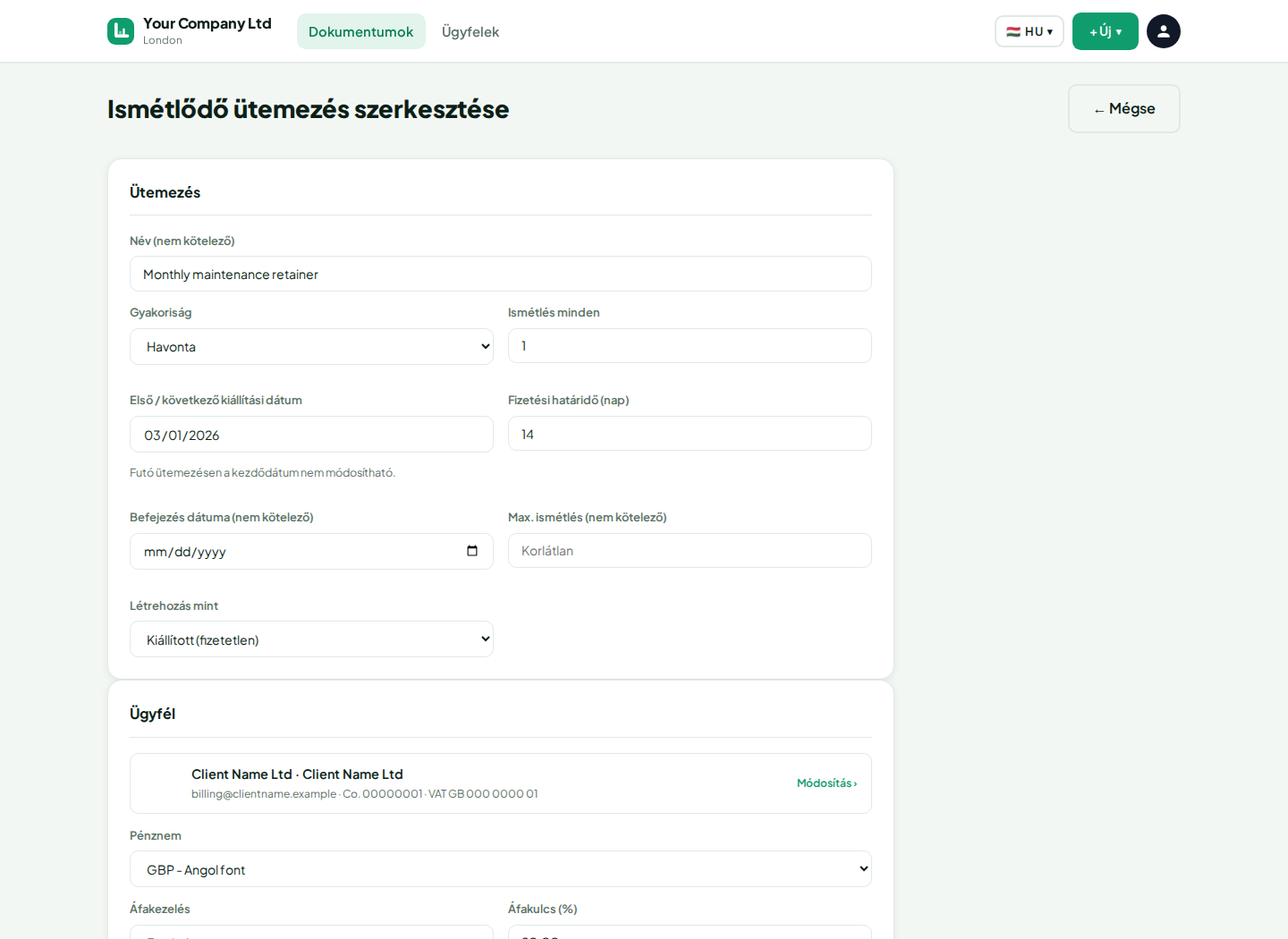Click the Ütemezés section heading
The image size is (1288, 939).
point(165,192)
